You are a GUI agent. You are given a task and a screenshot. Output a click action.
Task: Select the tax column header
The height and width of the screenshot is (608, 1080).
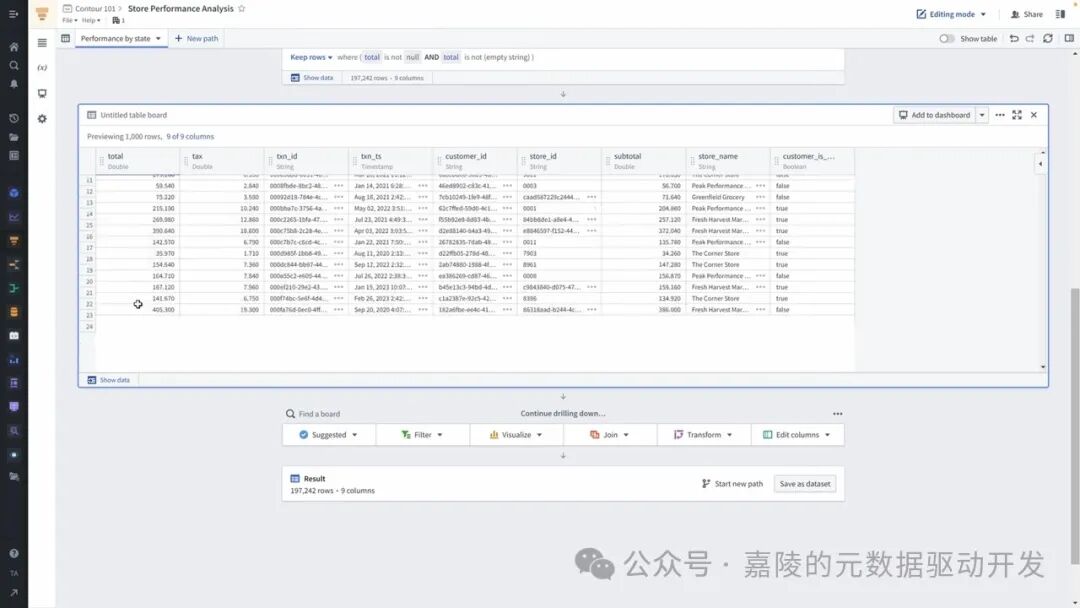pos(222,161)
